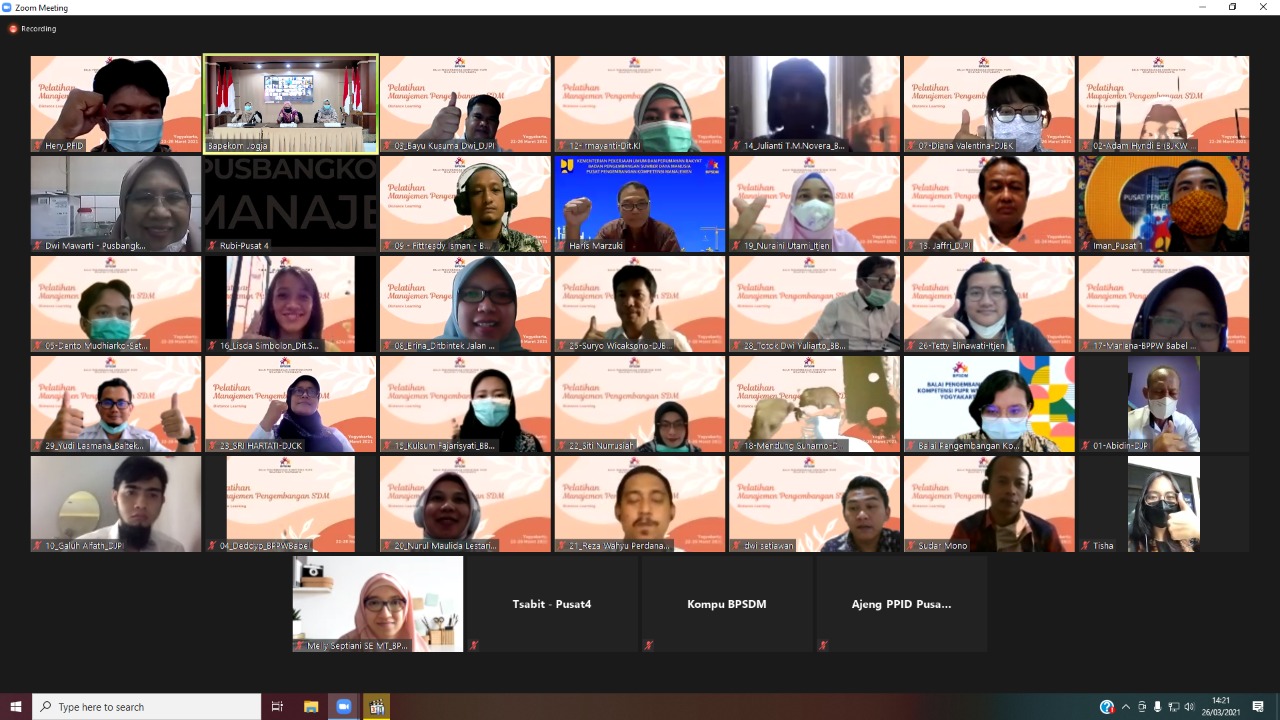Select the Bapekom Jogja video tile

[291, 104]
